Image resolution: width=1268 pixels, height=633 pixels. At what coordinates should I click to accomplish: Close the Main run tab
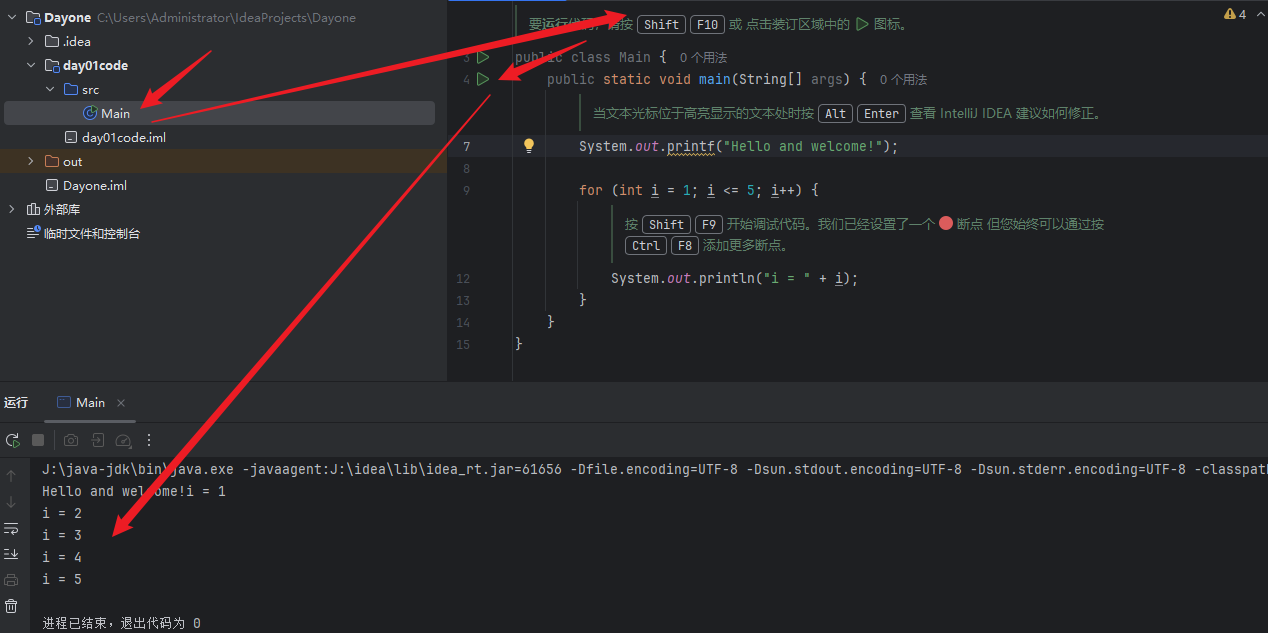coord(121,403)
